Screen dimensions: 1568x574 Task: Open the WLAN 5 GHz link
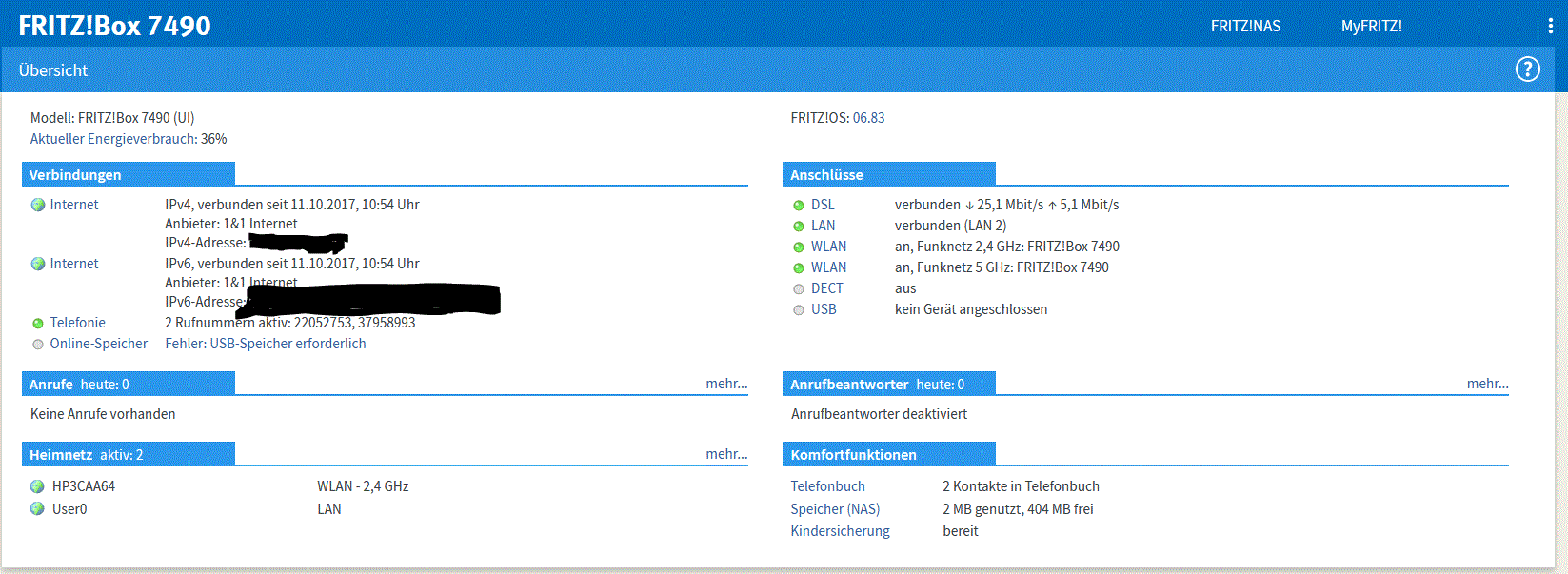[828, 267]
